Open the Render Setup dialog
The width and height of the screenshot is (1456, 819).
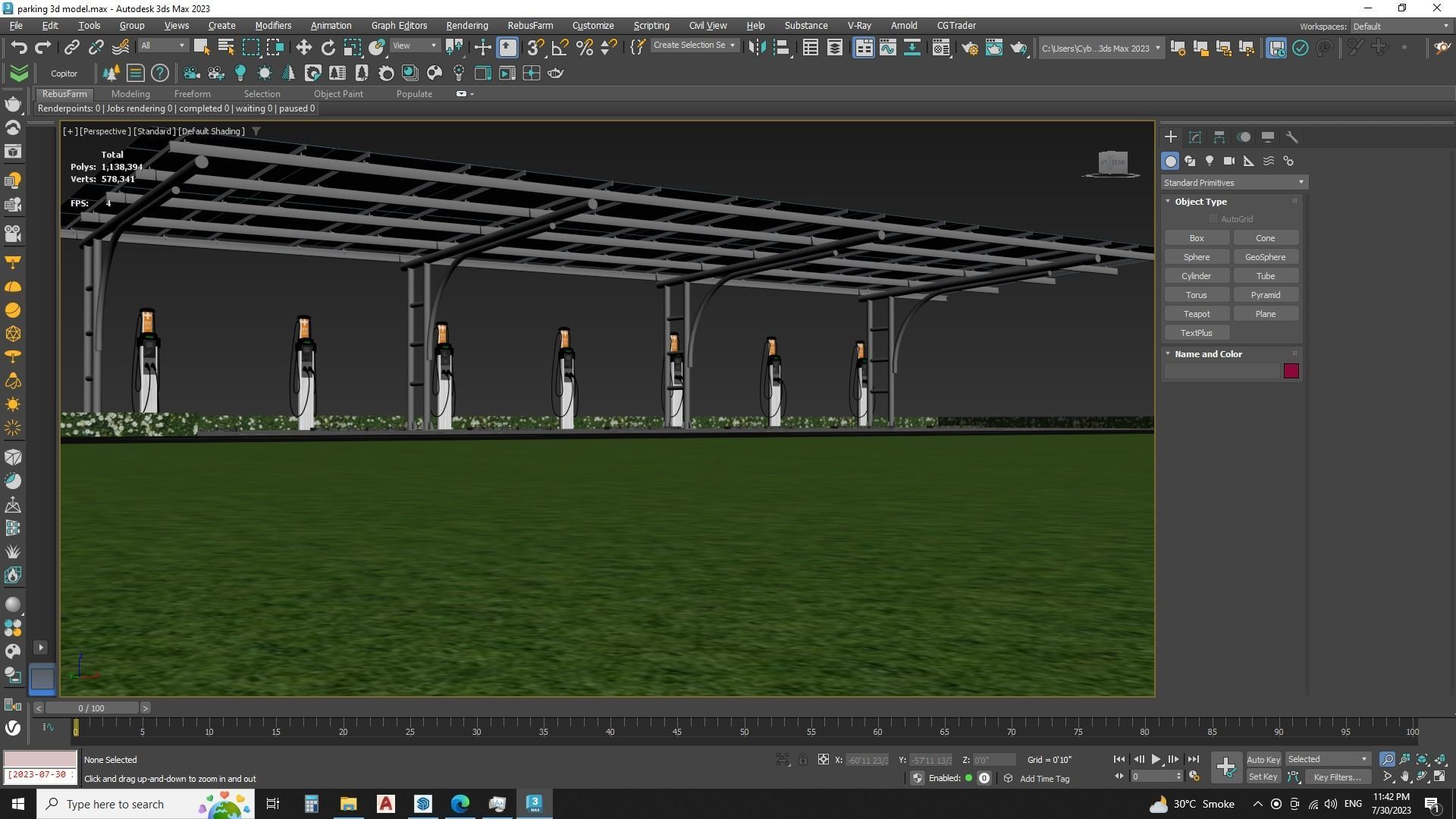969,48
